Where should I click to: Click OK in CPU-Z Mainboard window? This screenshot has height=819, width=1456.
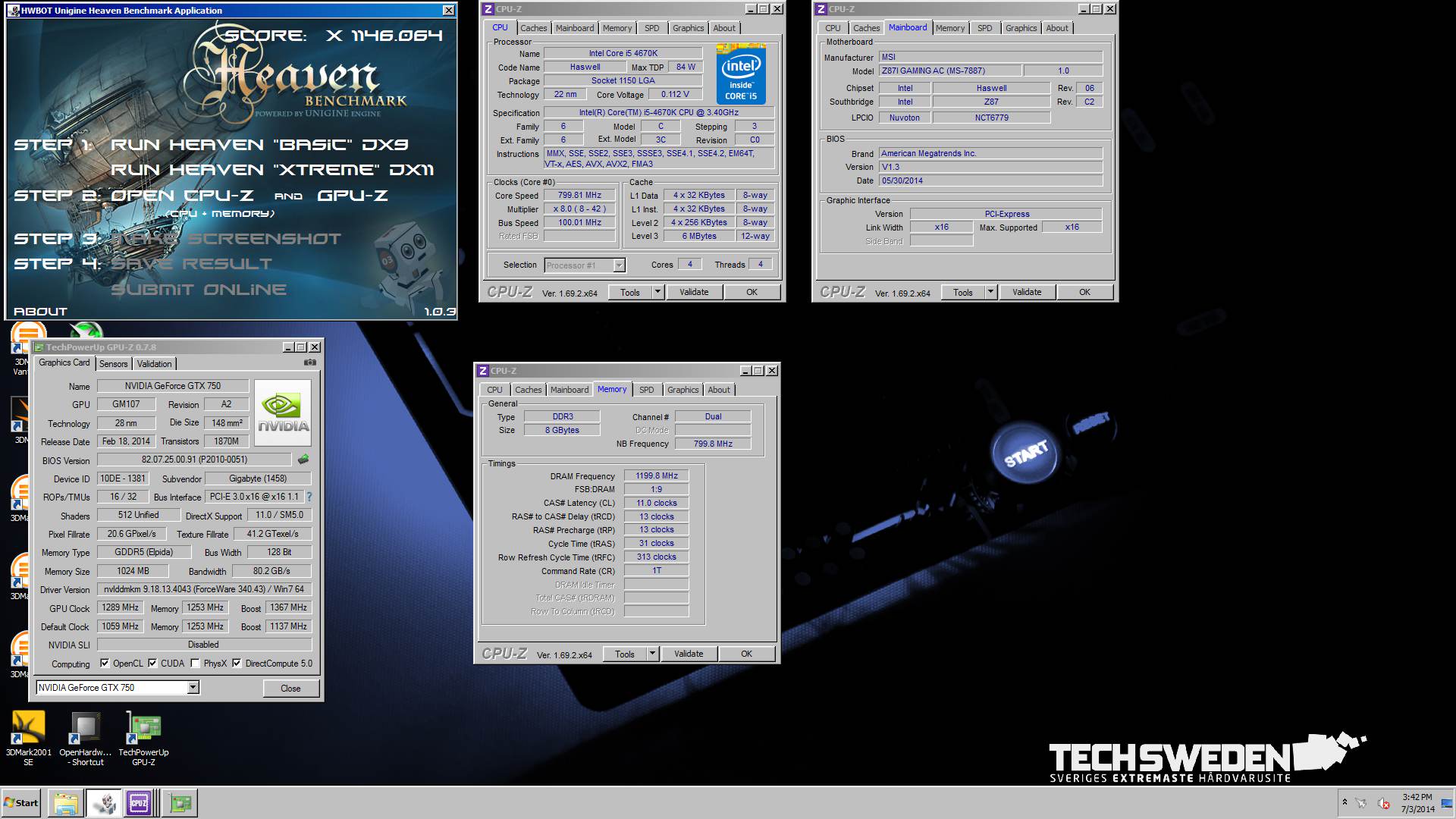[1084, 292]
